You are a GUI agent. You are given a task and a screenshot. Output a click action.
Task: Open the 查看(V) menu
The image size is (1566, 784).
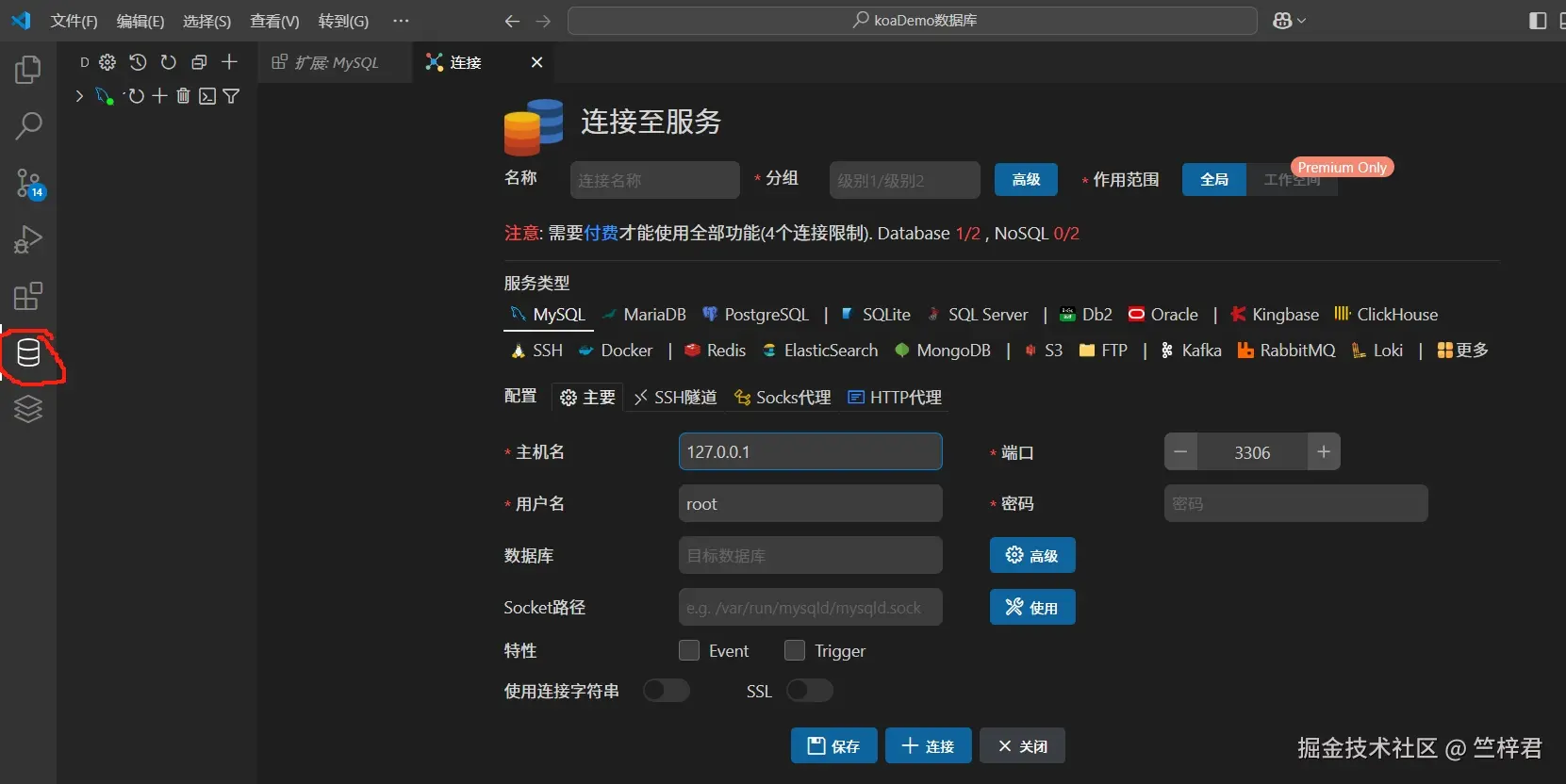pyautogui.click(x=274, y=21)
